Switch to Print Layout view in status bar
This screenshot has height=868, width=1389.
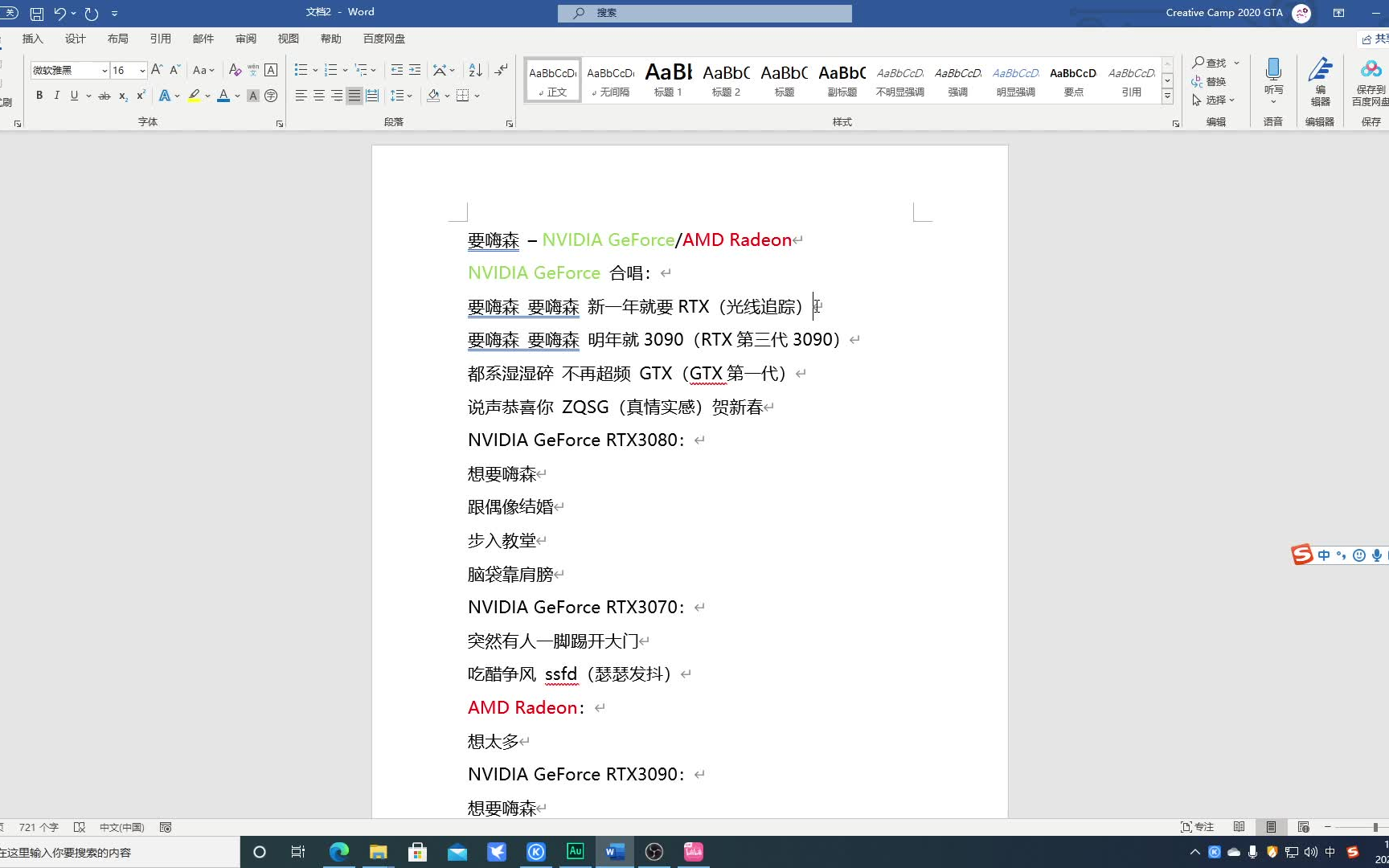click(x=1271, y=827)
